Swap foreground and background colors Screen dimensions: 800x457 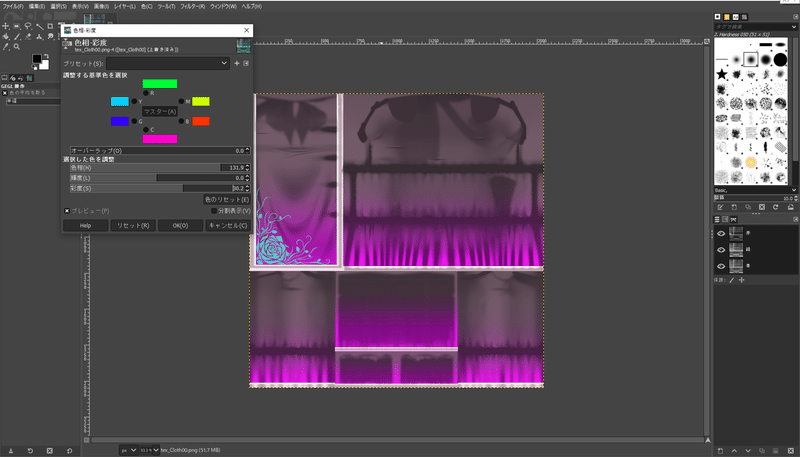pos(46,56)
